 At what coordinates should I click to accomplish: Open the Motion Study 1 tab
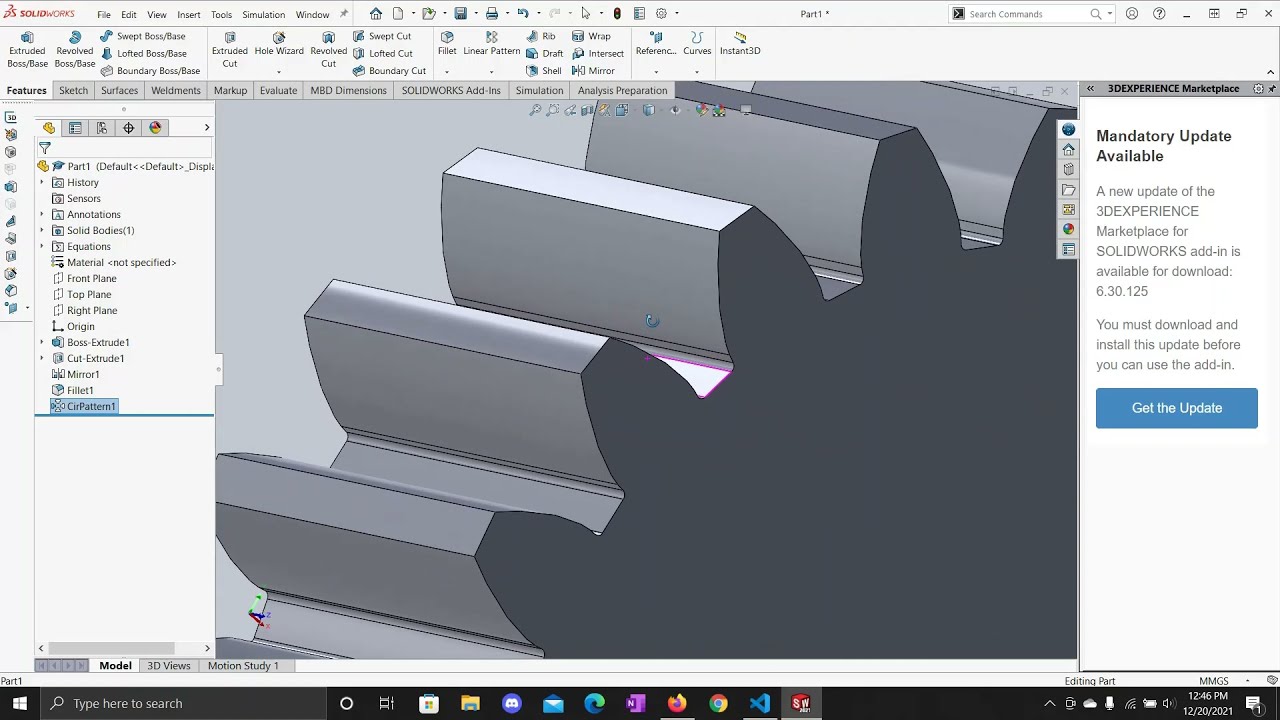243,666
